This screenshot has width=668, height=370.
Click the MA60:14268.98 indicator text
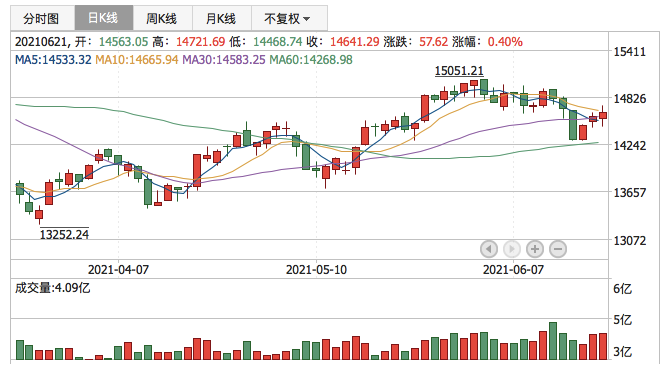point(311,59)
